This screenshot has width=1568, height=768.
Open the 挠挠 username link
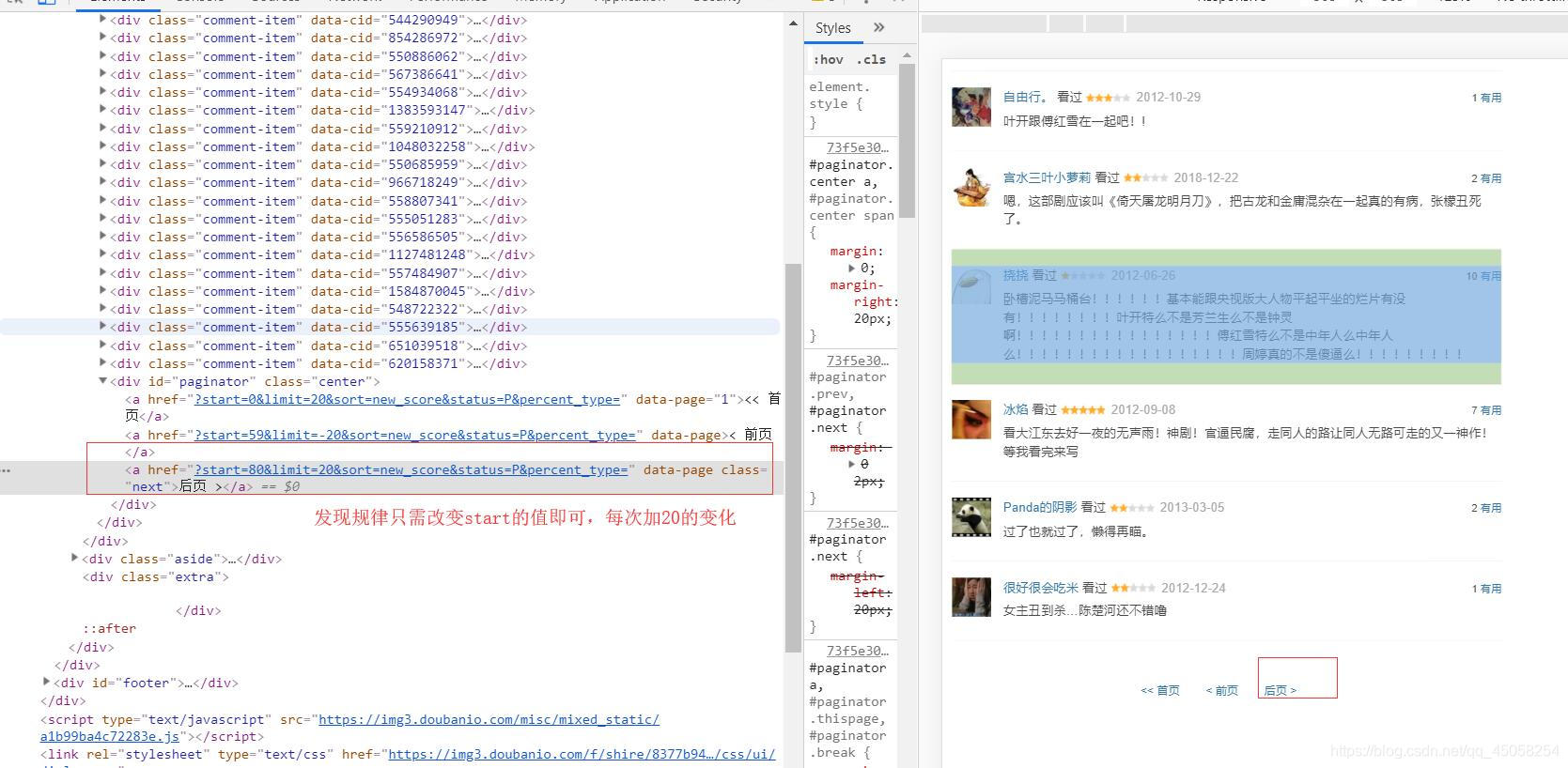[1016, 275]
